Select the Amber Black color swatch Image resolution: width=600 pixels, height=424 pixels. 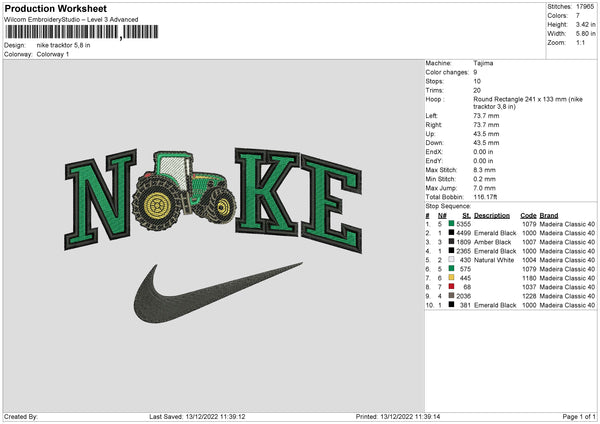pyautogui.click(x=452, y=242)
